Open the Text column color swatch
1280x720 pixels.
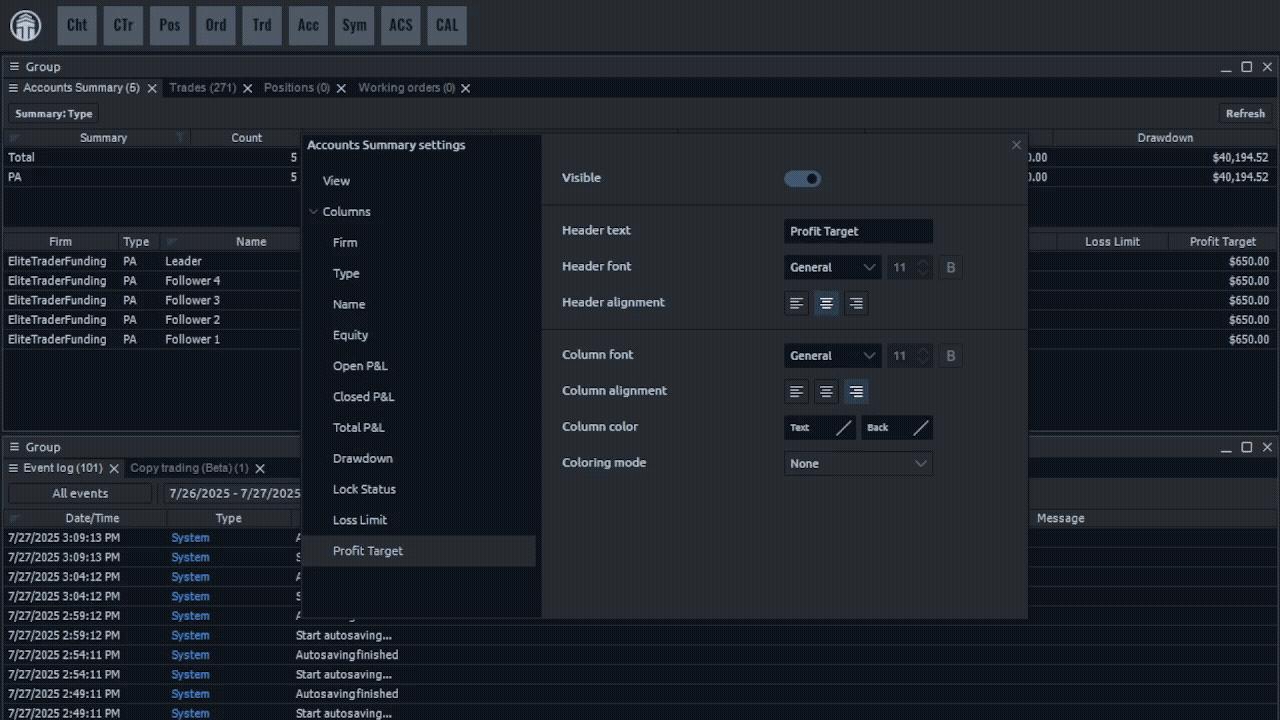[820, 428]
